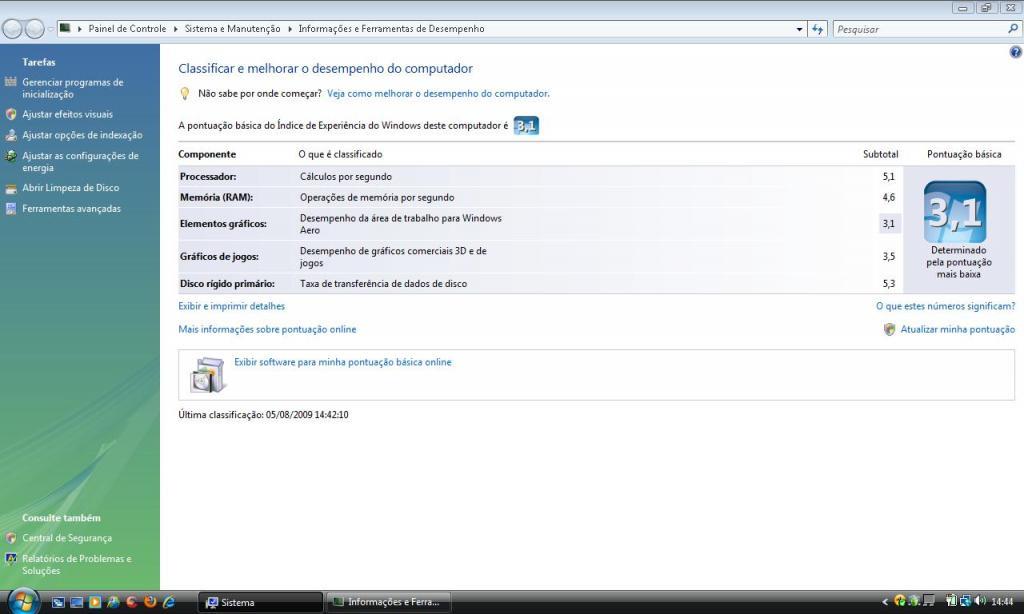Click the lightbulb tip icon
Screen dimensions: 1024x614
click(x=185, y=93)
